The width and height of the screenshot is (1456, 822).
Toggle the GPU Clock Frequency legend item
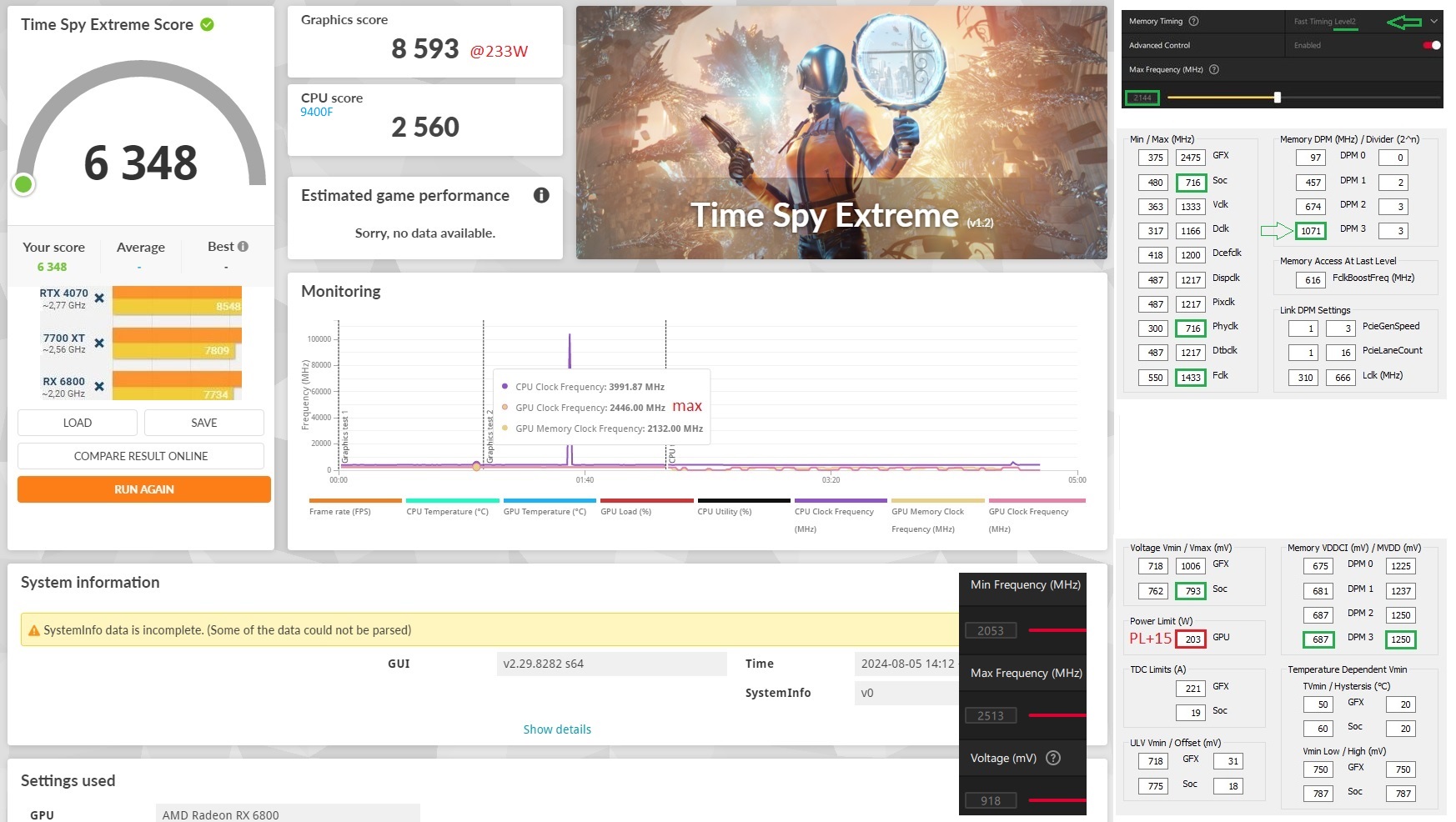click(x=1037, y=516)
